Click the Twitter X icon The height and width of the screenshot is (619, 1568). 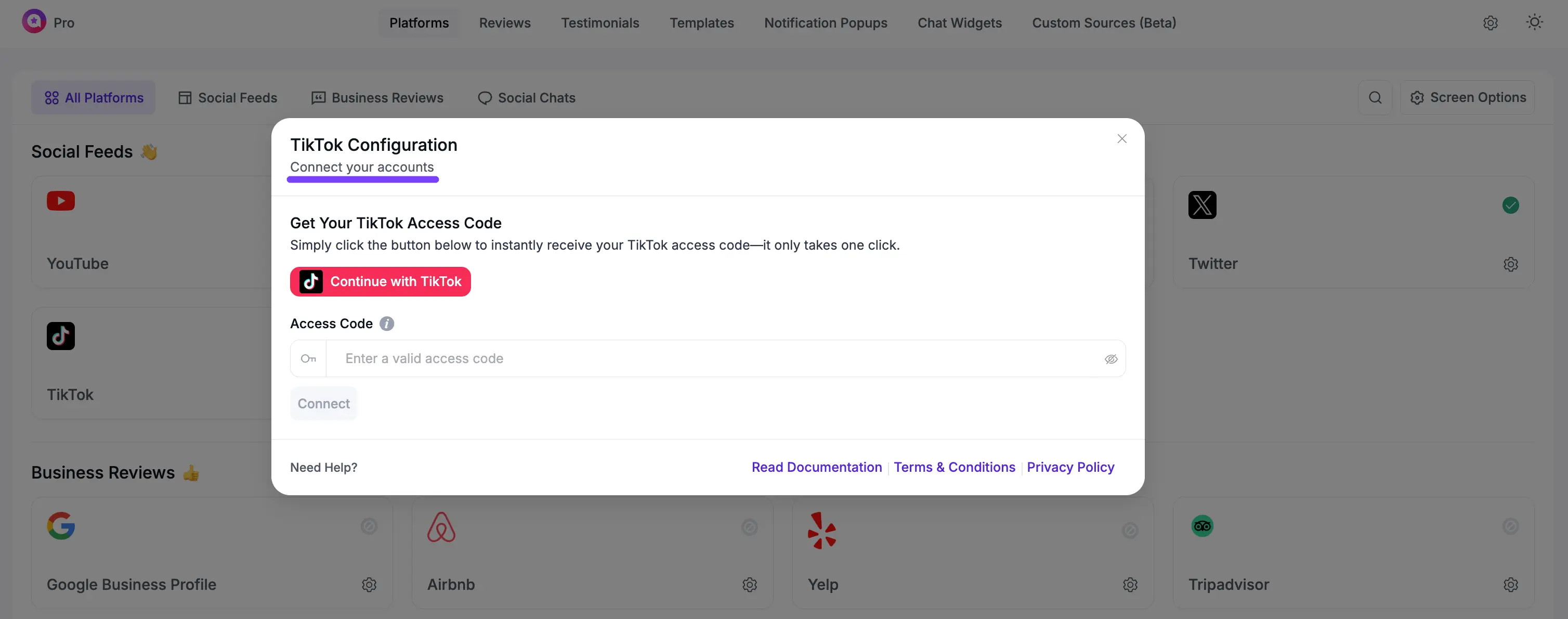1201,205
